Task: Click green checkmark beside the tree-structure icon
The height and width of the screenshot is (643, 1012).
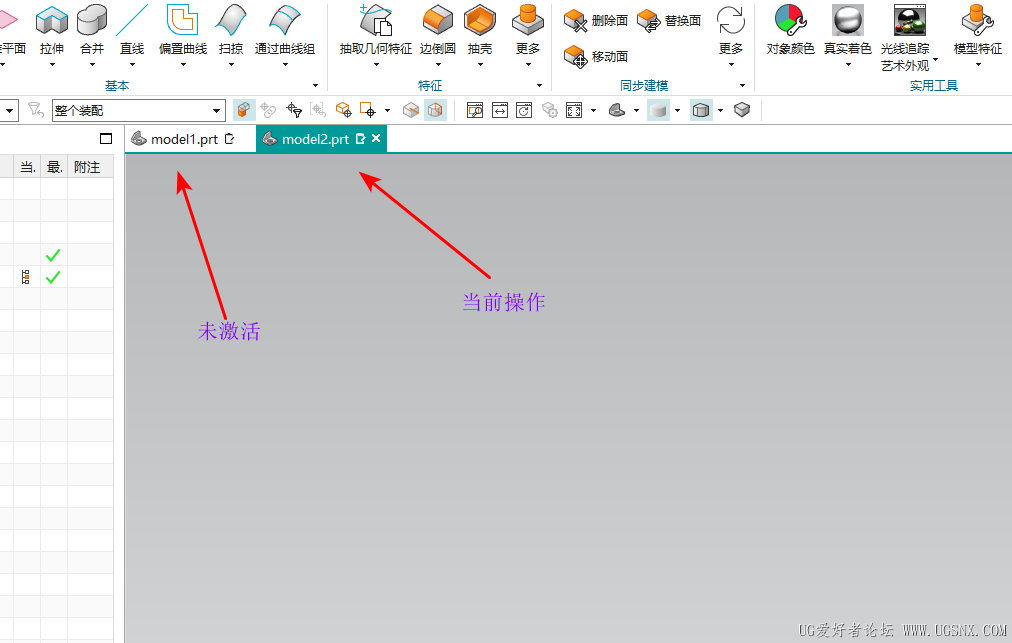Action: 53,278
